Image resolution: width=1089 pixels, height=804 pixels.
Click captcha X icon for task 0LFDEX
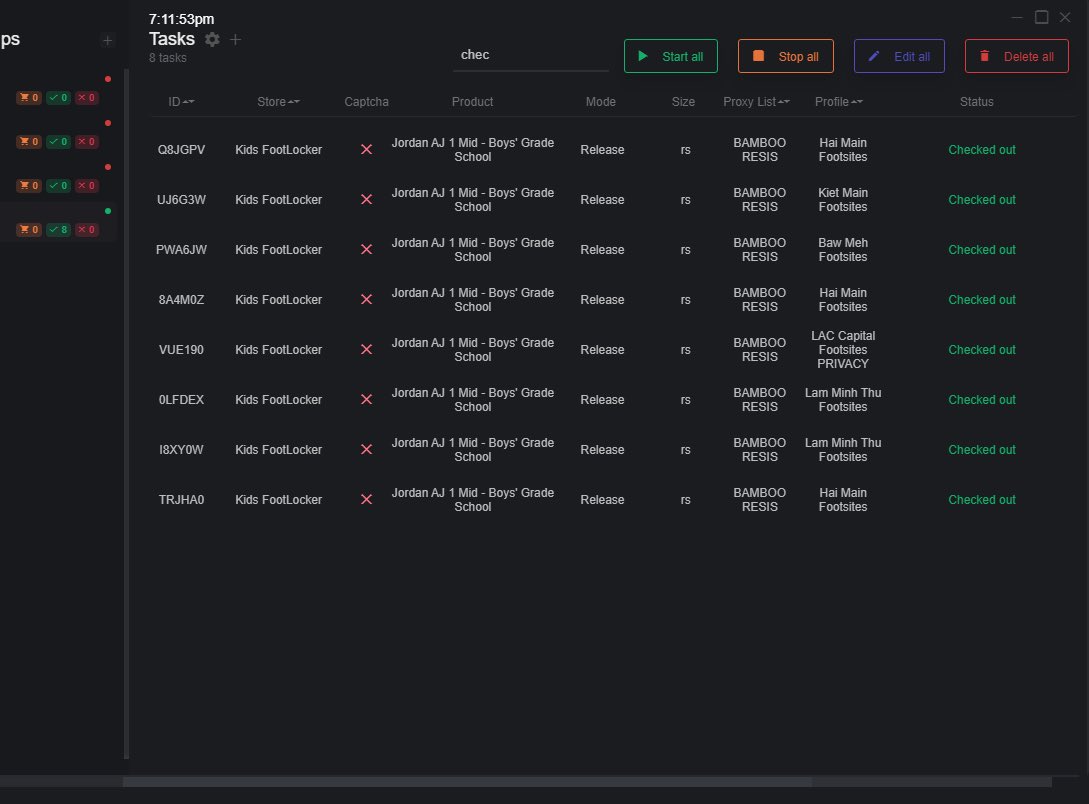(x=367, y=399)
